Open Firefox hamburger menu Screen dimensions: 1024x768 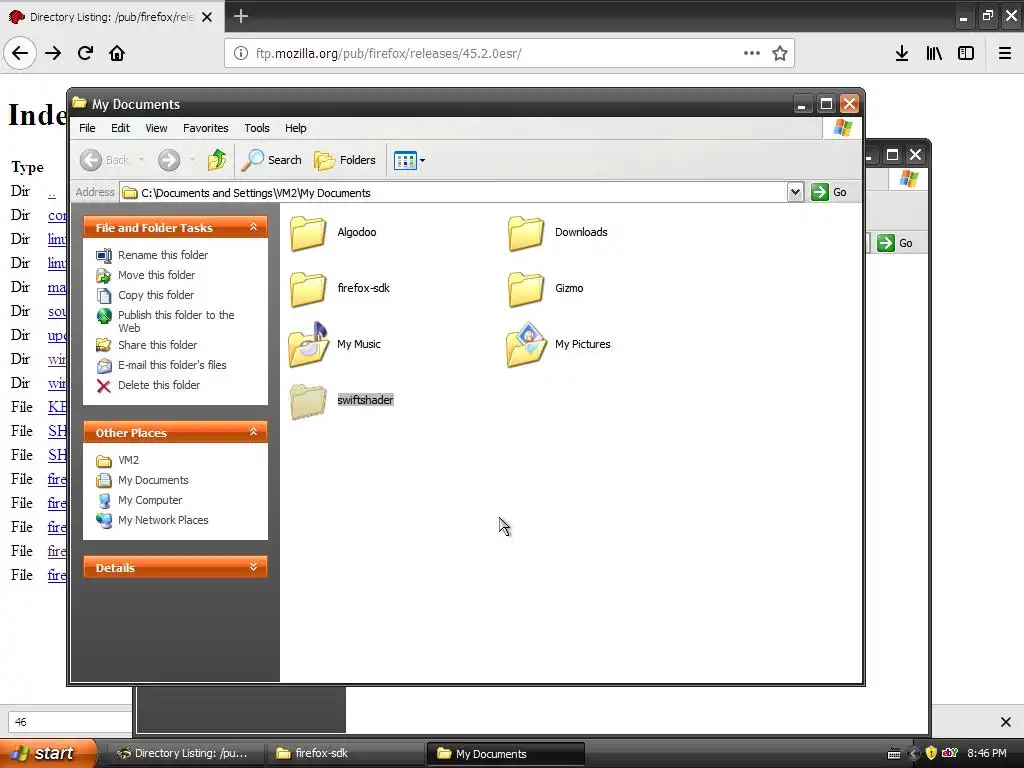[x=1005, y=53]
